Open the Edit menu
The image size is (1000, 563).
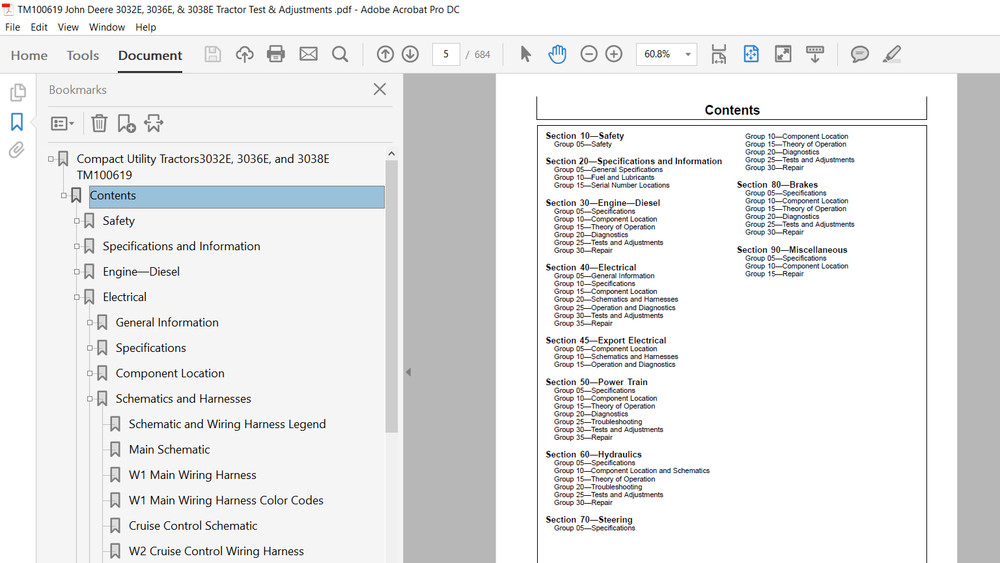click(39, 27)
